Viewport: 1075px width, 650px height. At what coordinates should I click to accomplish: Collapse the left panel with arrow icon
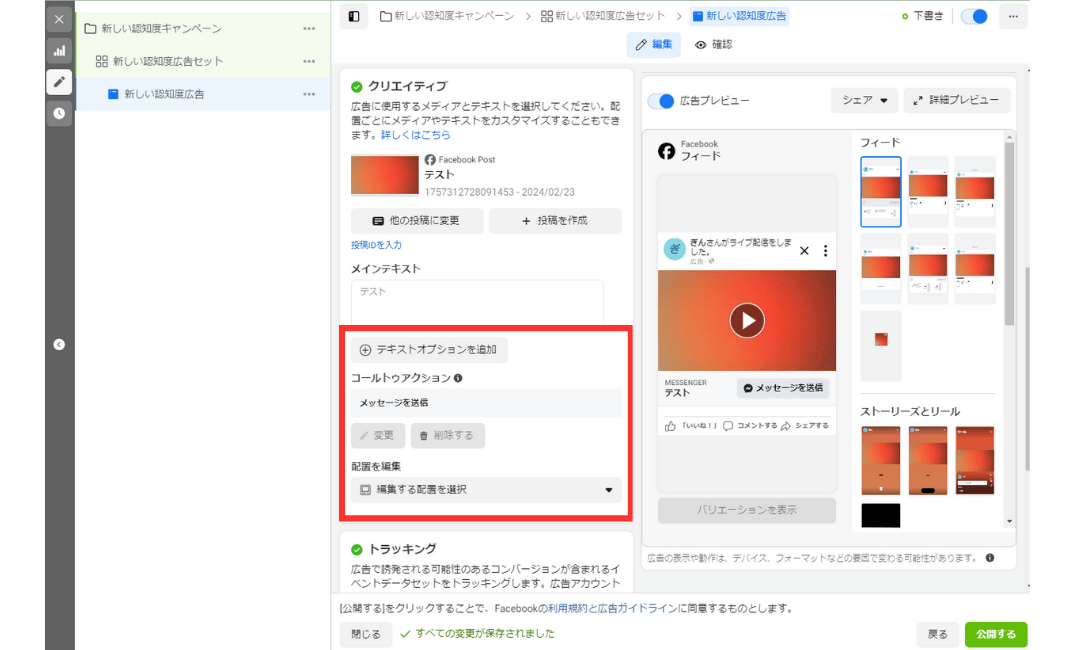(x=59, y=344)
